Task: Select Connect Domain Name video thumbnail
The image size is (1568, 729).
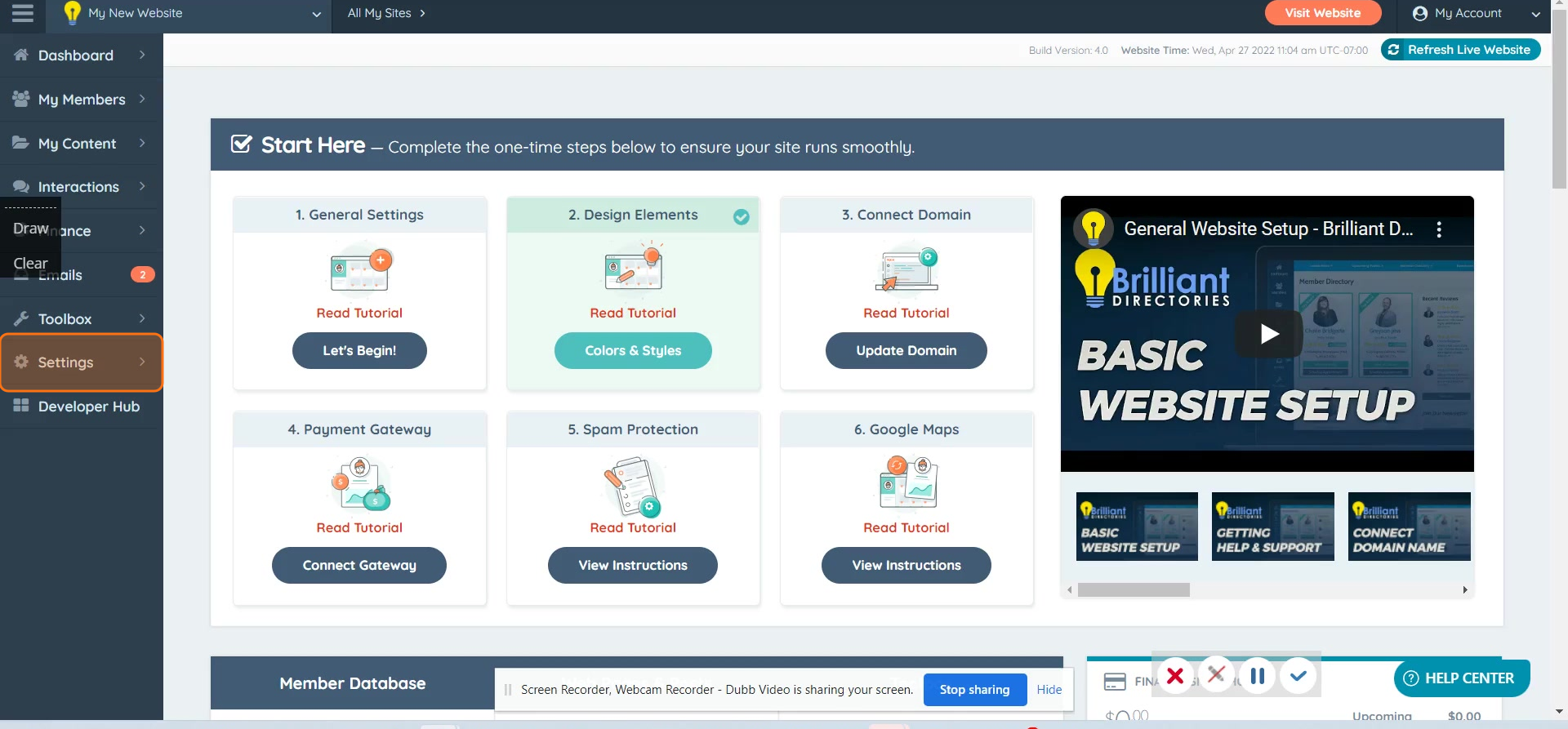Action: click(1410, 527)
